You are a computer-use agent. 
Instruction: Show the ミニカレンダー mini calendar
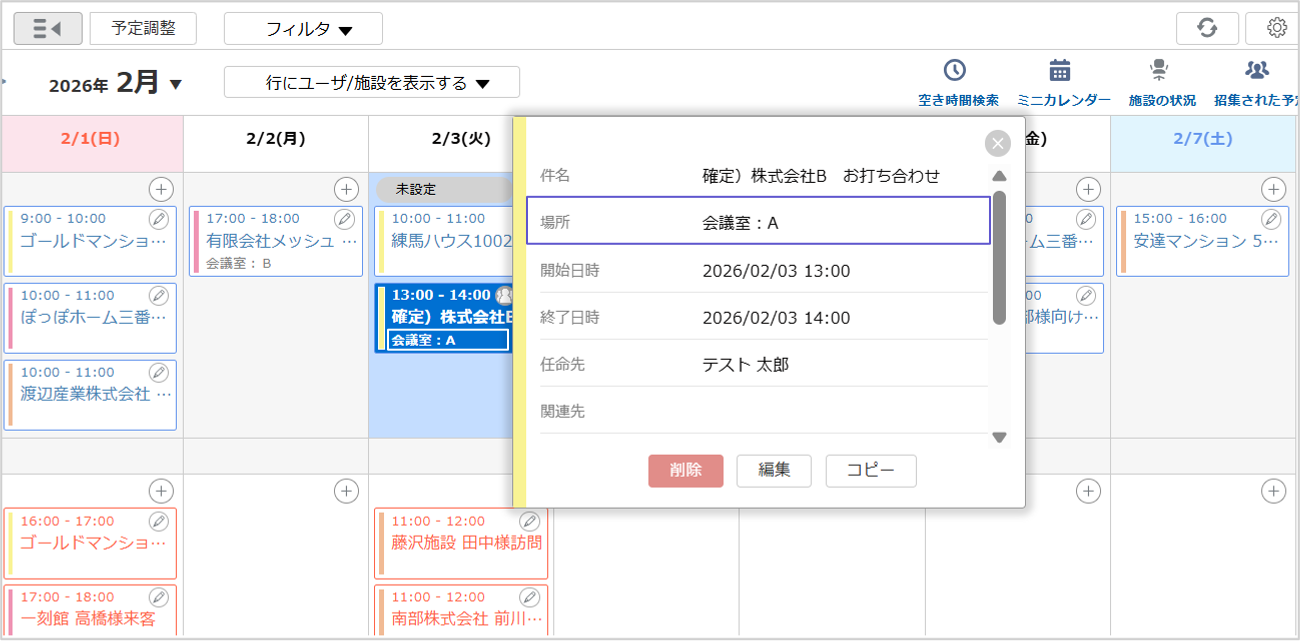pos(1062,82)
